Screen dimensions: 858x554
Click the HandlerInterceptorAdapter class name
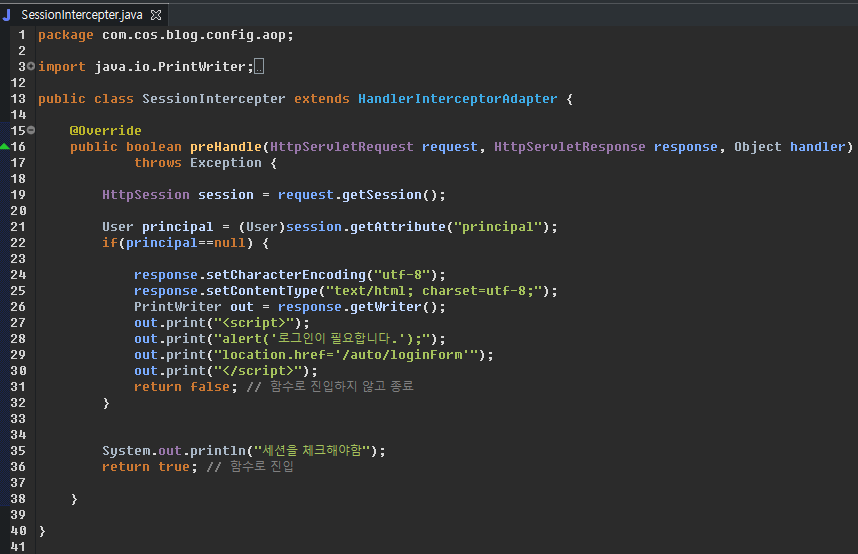(x=457, y=99)
